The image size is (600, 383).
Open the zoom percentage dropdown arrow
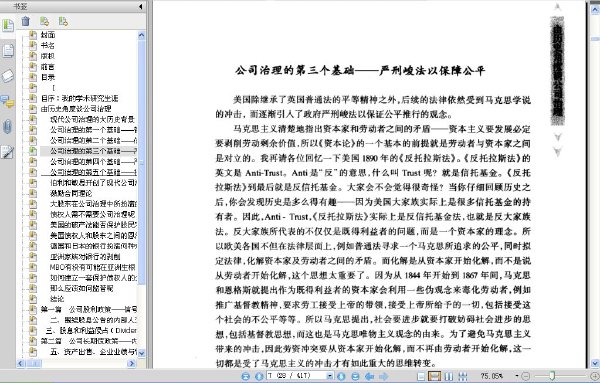click(517, 376)
